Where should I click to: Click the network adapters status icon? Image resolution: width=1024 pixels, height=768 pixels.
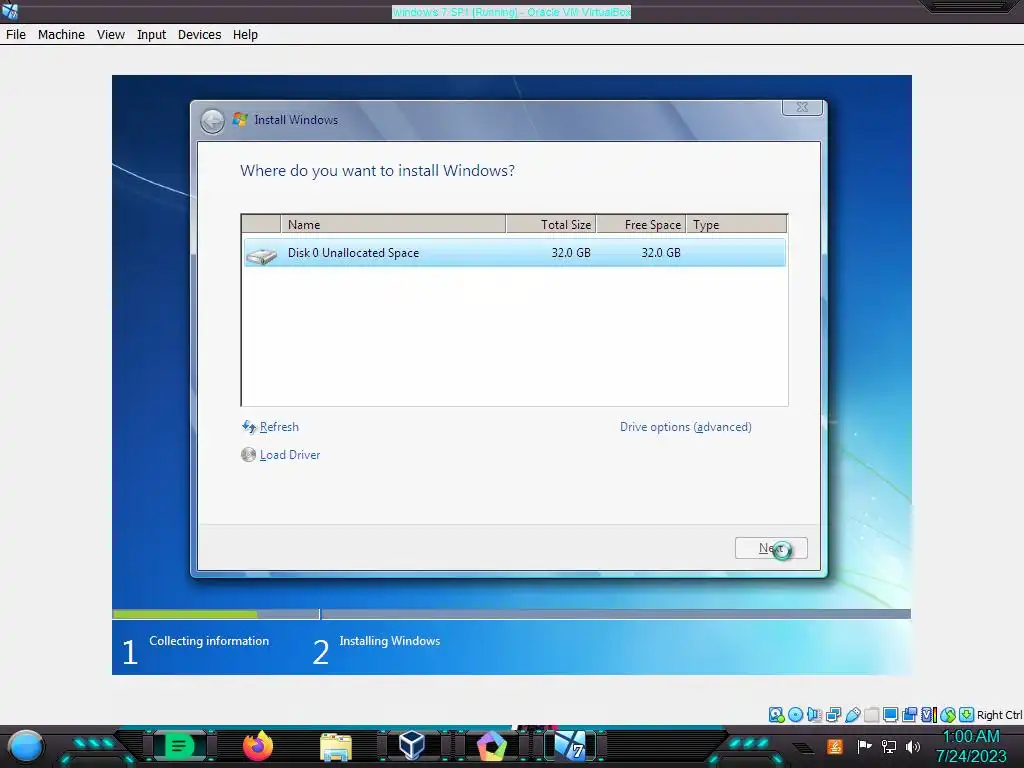(x=833, y=714)
